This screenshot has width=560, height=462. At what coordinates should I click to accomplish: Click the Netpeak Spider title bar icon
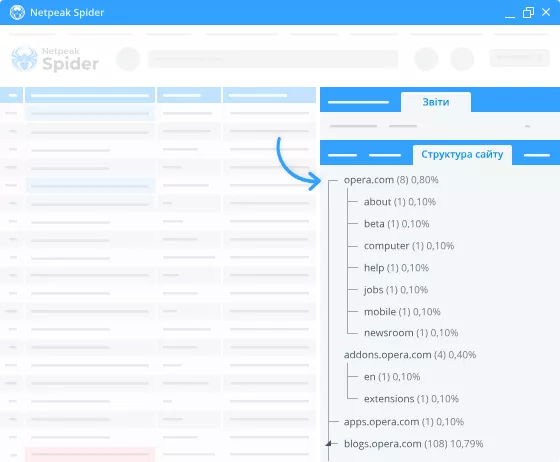[17, 12]
